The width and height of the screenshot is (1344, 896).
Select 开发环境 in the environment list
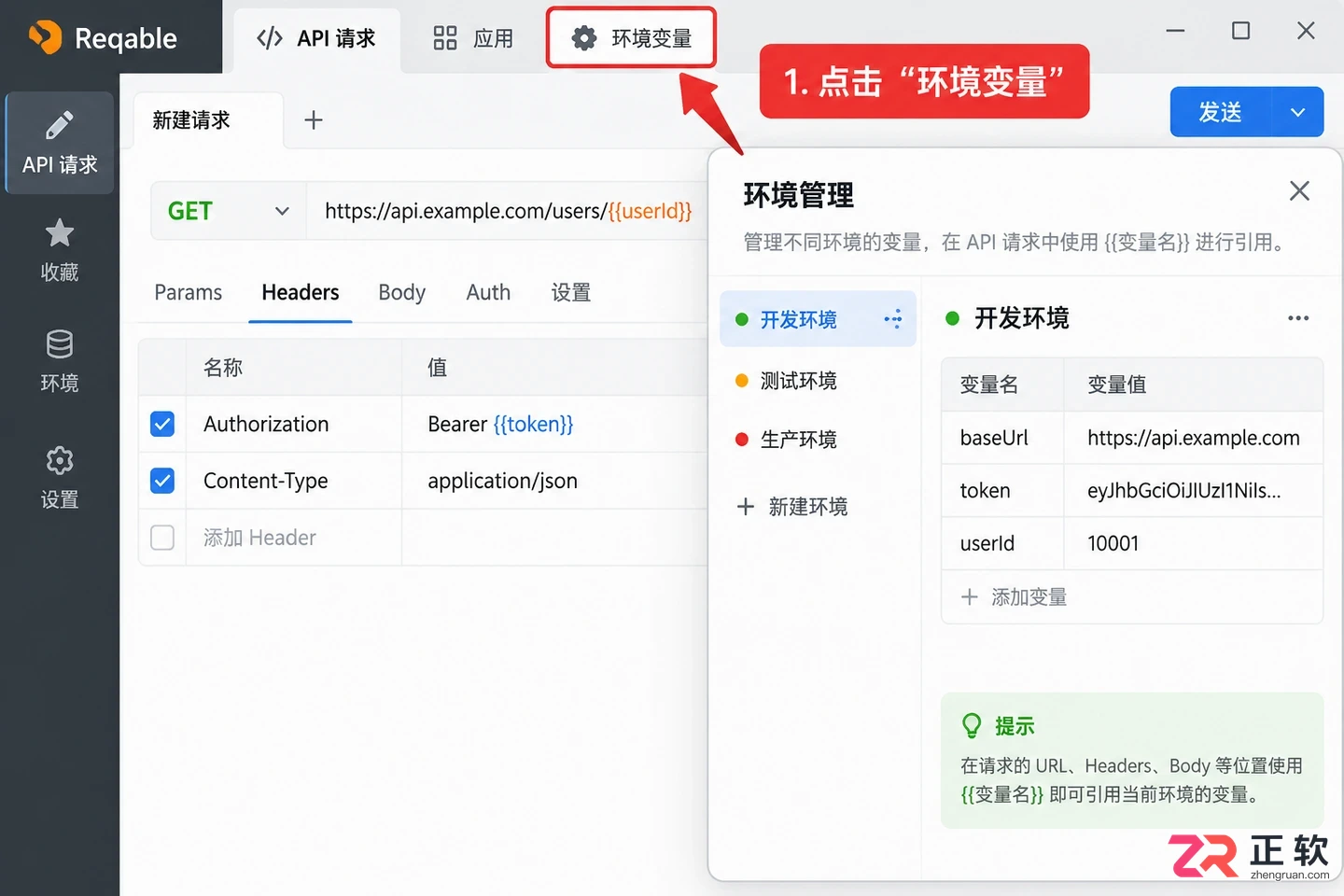point(818,319)
